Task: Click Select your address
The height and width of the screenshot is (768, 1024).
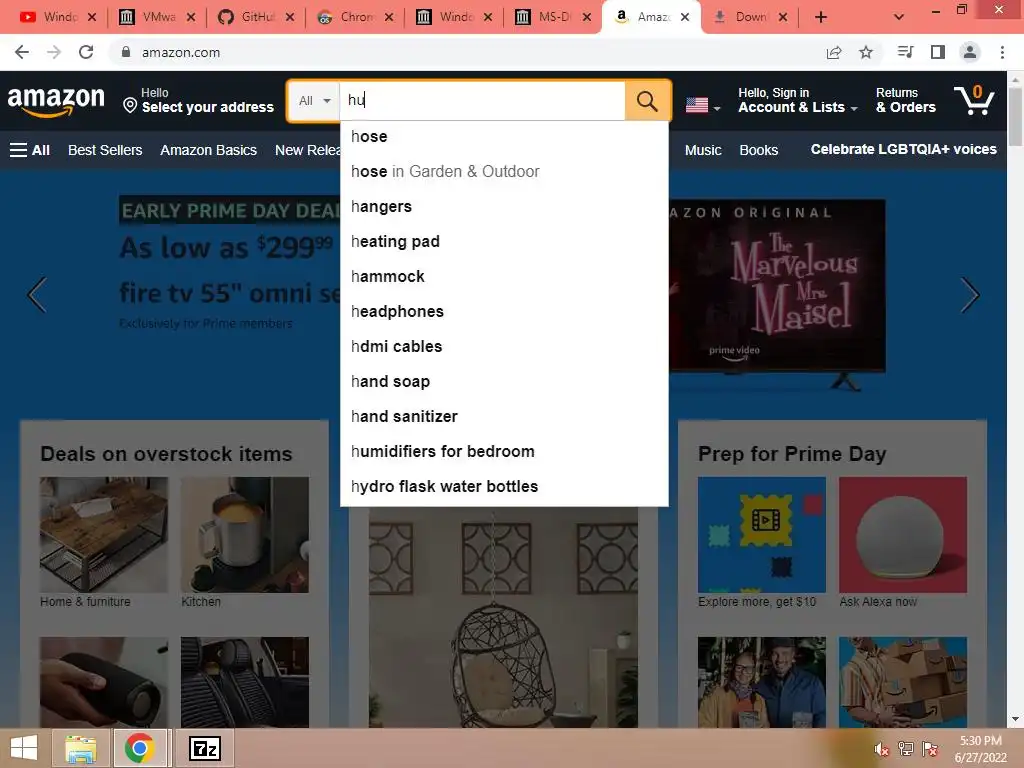Action: coord(208,107)
